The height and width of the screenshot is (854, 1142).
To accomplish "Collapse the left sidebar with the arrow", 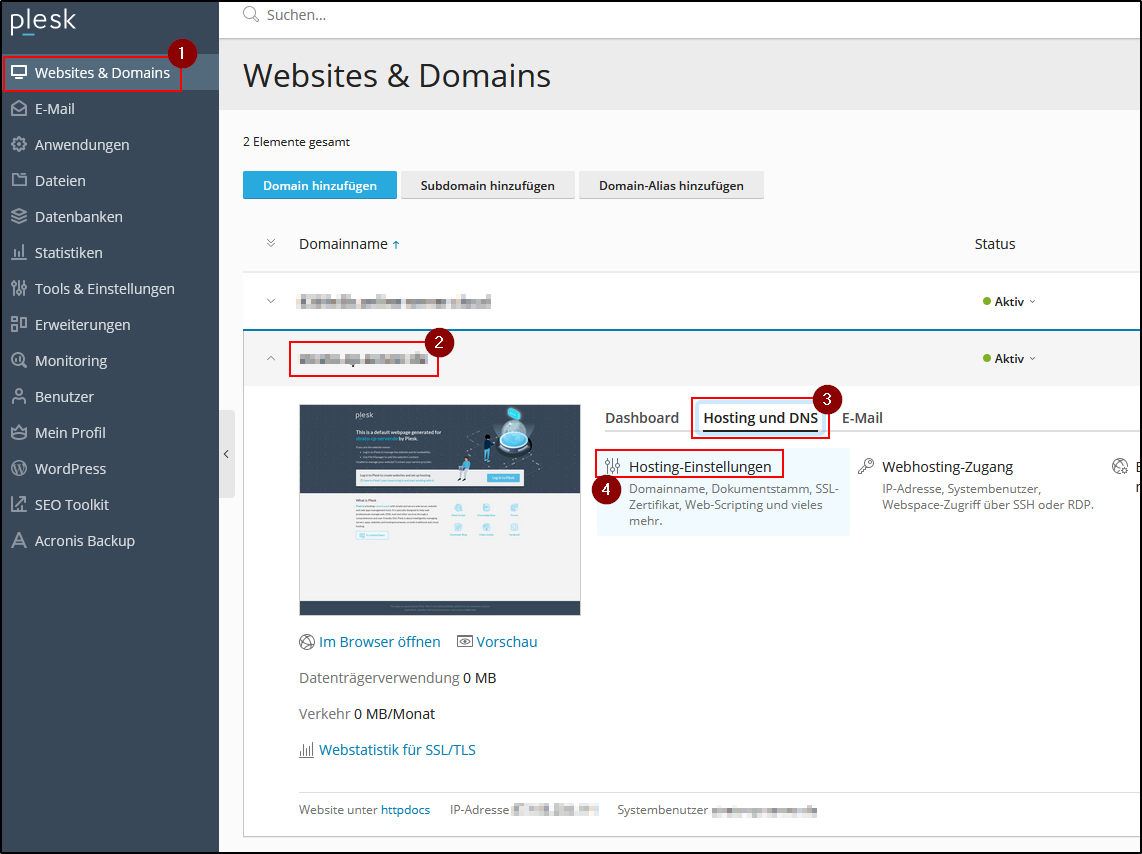I will pyautogui.click(x=226, y=452).
